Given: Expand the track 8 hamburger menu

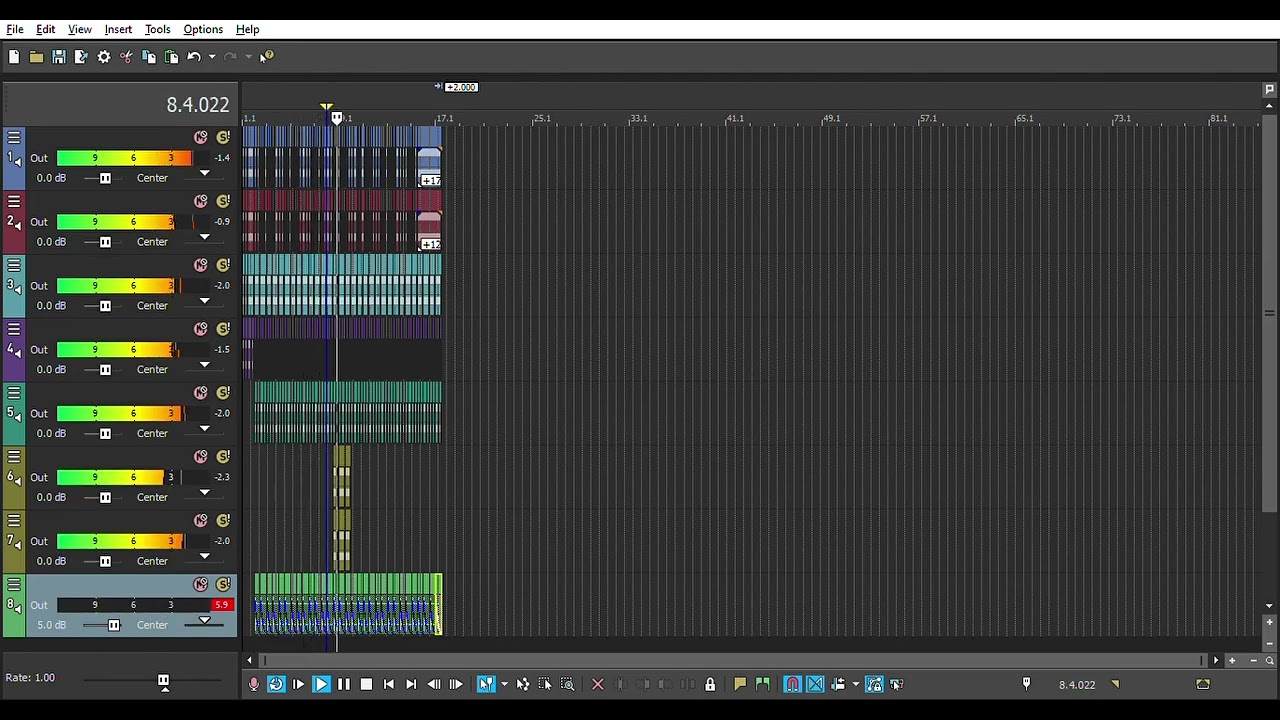Looking at the screenshot, I should tap(14, 584).
